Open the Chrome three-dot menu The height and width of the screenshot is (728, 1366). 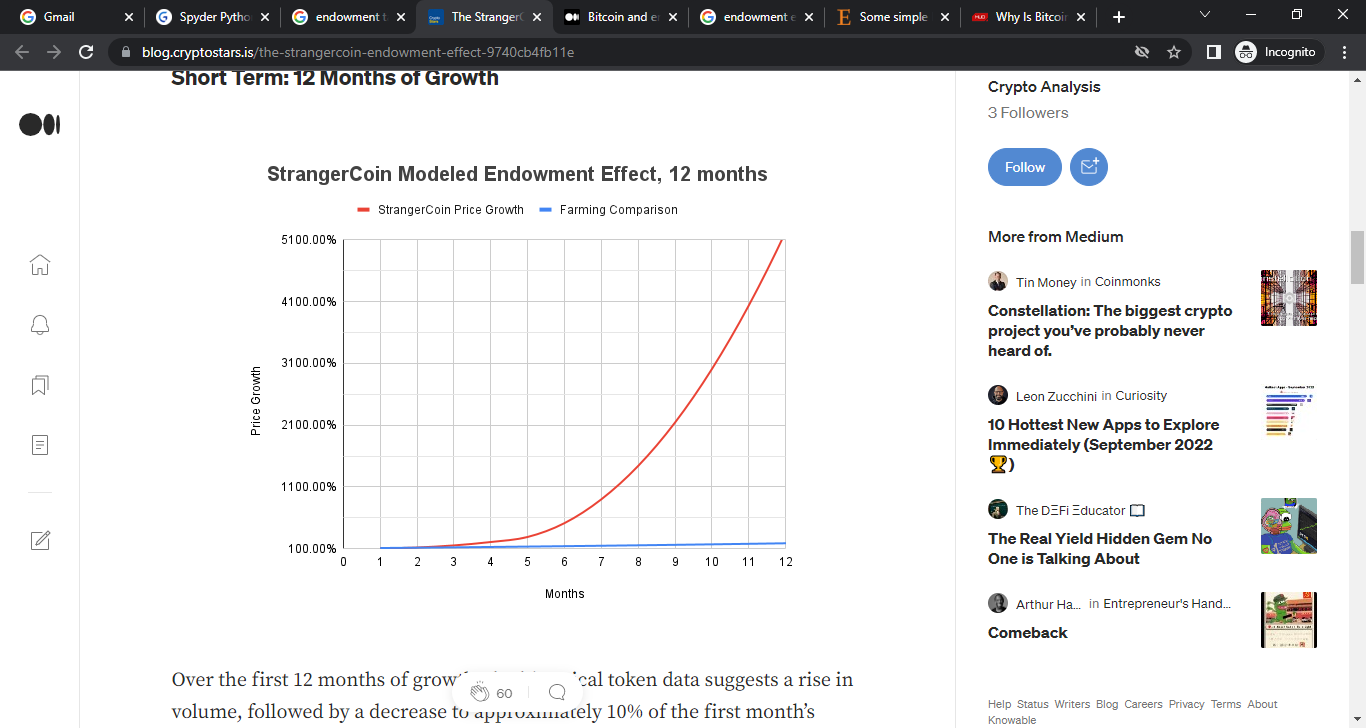[1345, 52]
